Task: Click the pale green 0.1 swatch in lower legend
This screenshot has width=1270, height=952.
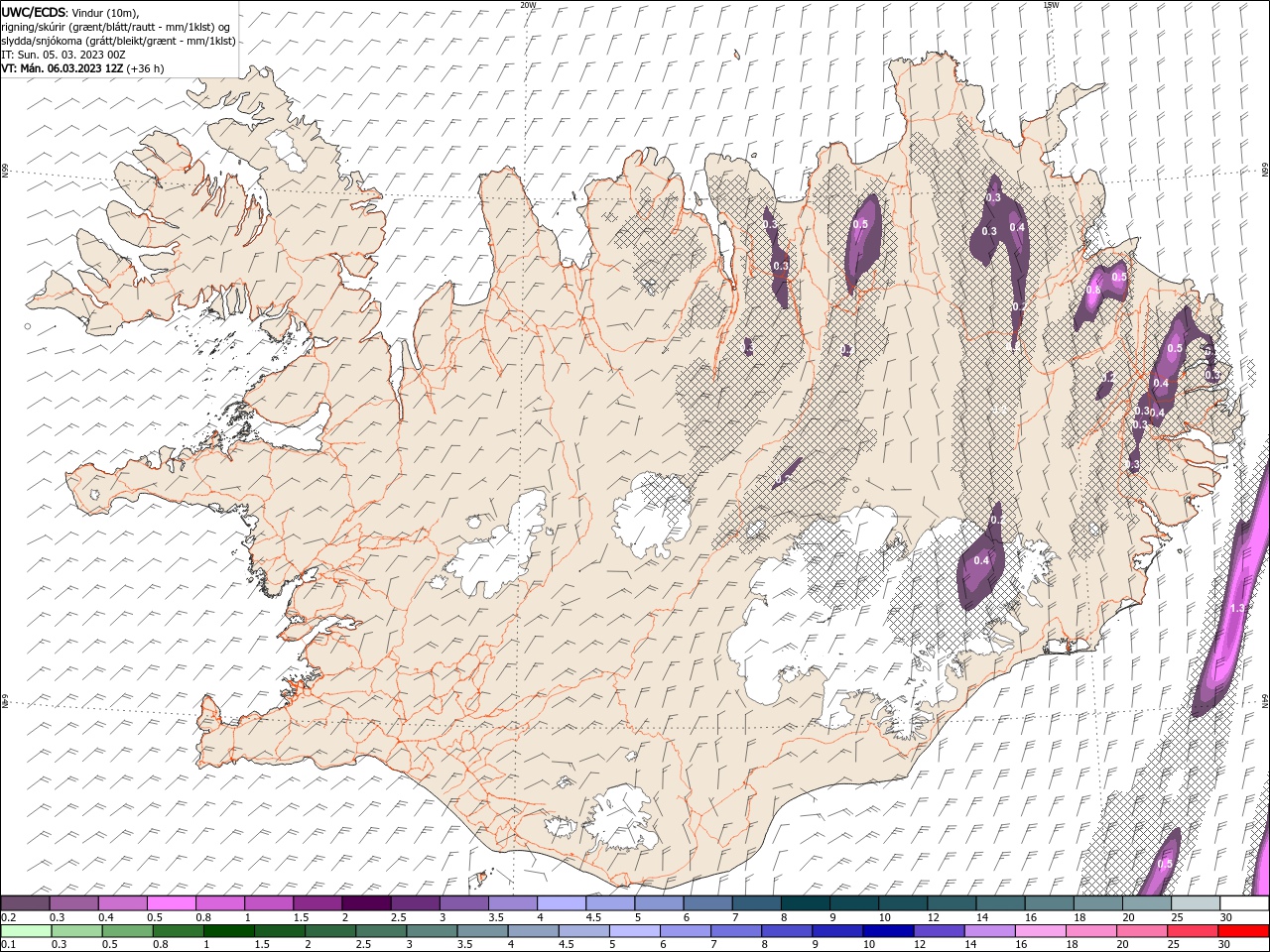Action: [x=26, y=931]
